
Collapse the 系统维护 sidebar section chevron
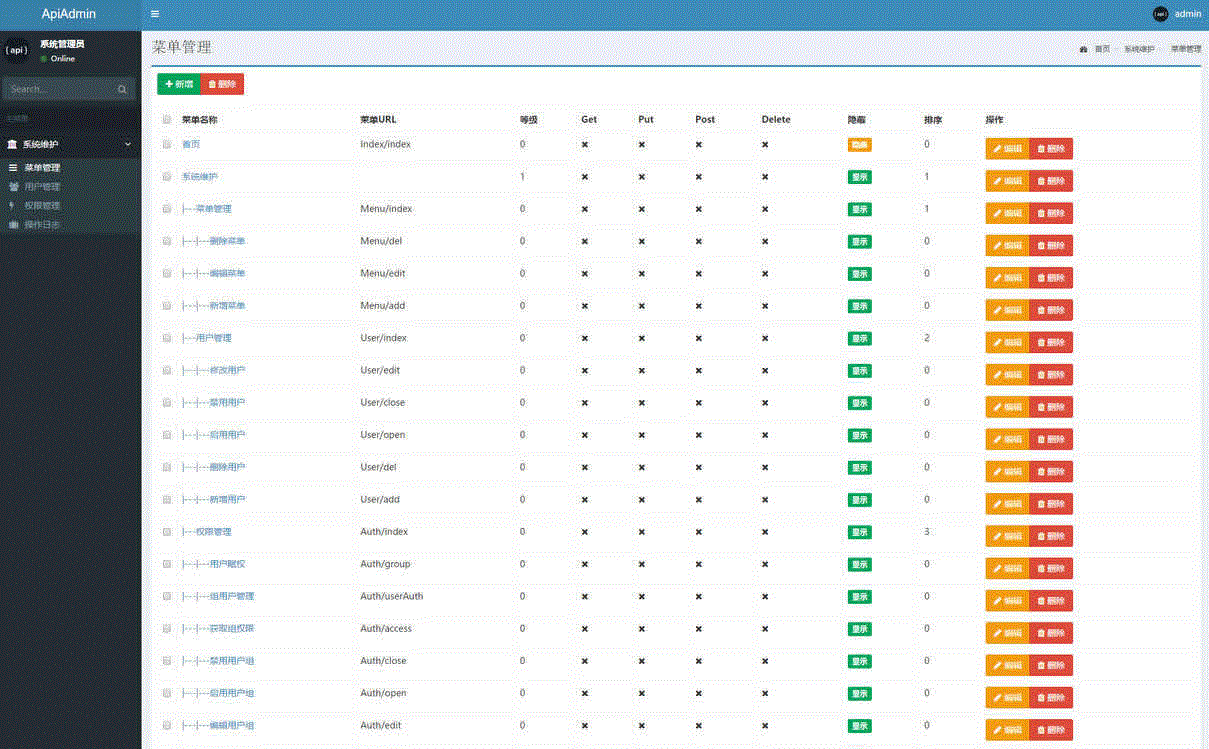127,144
